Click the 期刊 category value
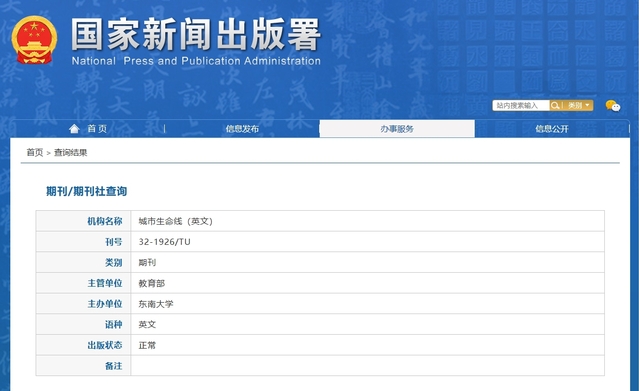The width and height of the screenshot is (639, 391). 147,263
